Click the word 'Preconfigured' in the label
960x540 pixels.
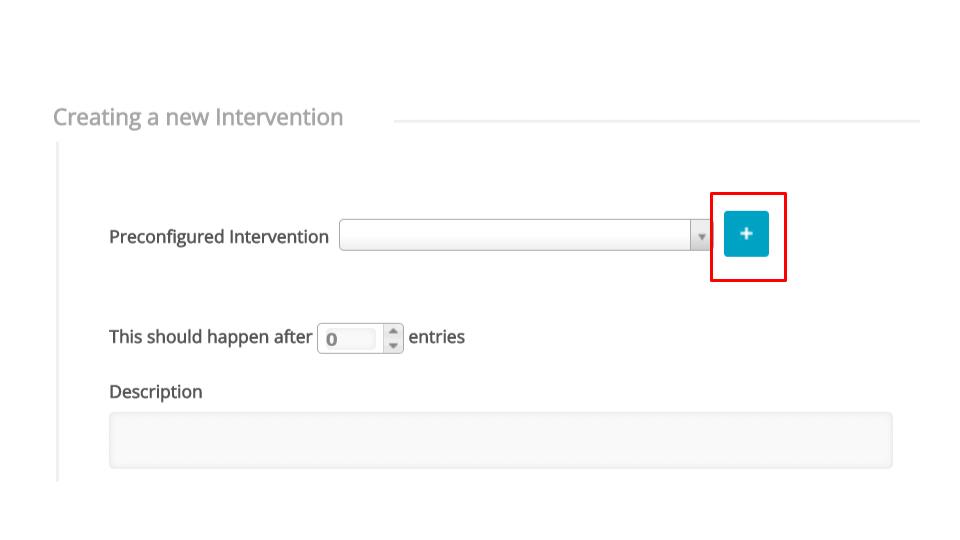coord(166,237)
